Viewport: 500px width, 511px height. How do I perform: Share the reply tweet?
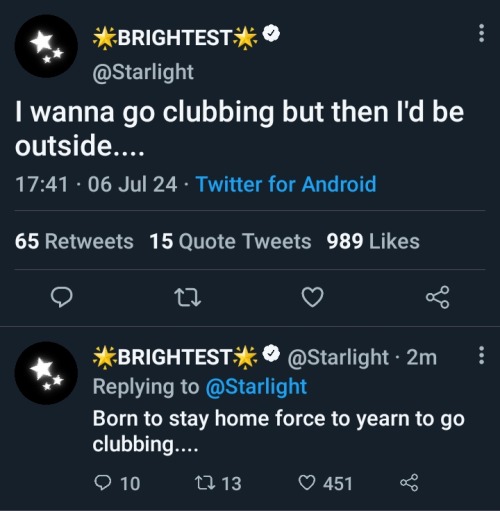pyautogui.click(x=409, y=483)
